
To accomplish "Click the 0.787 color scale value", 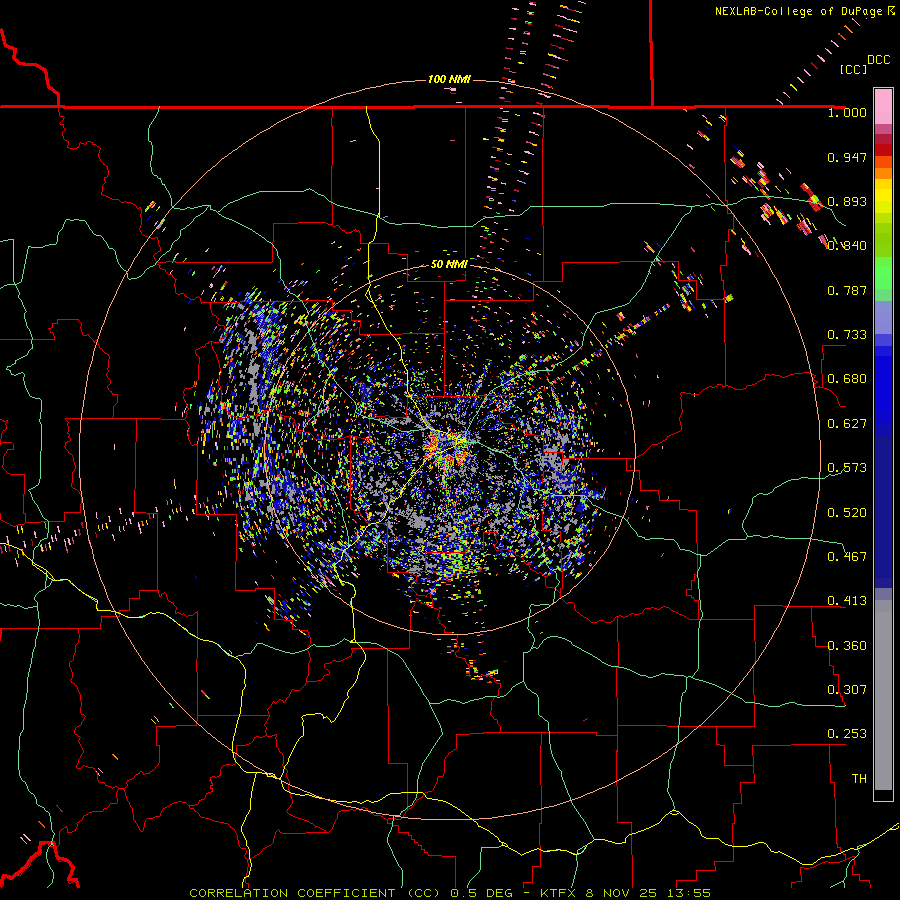I will click(x=847, y=290).
